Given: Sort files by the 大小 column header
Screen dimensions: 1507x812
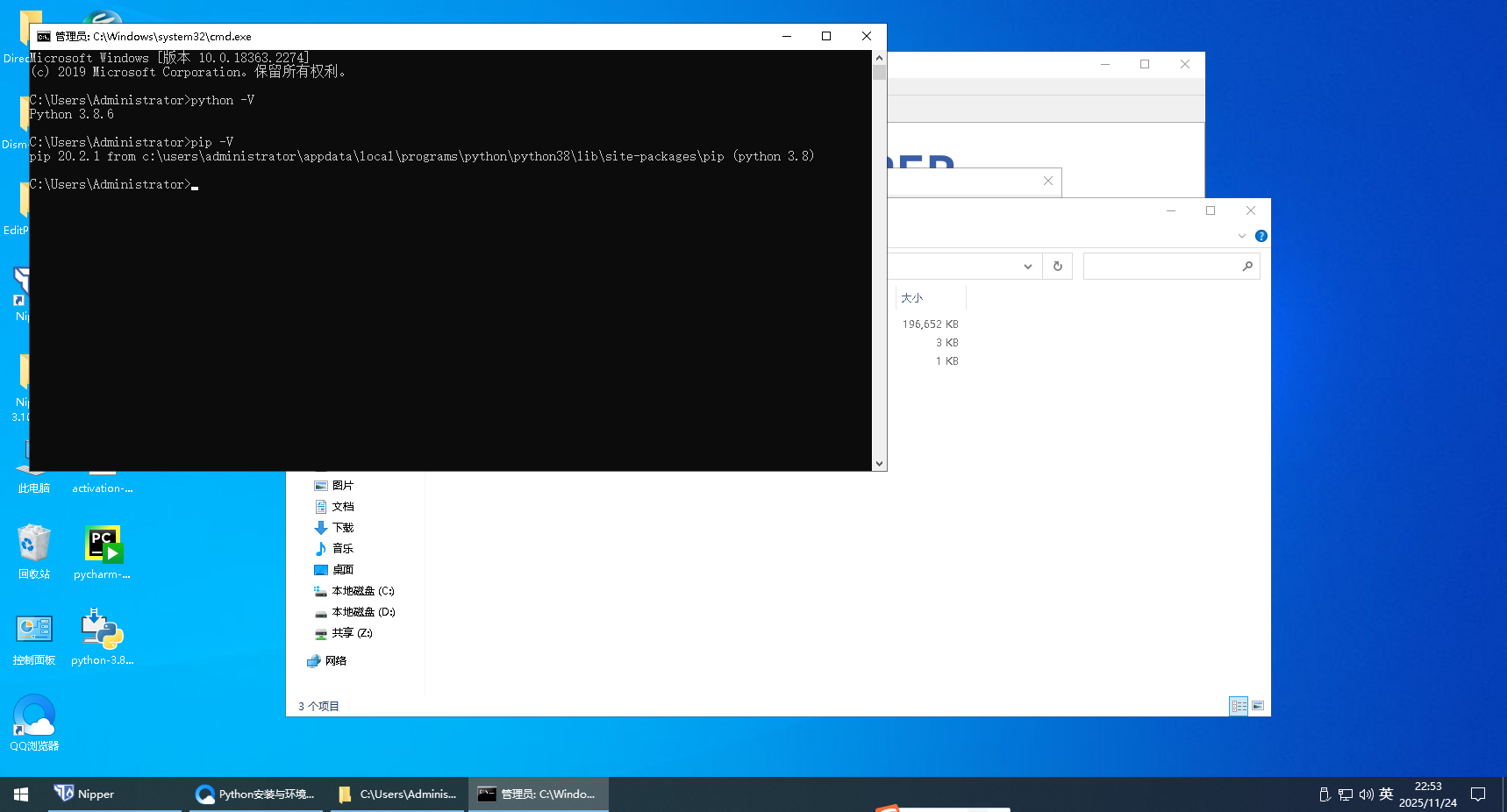Looking at the screenshot, I should [912, 298].
